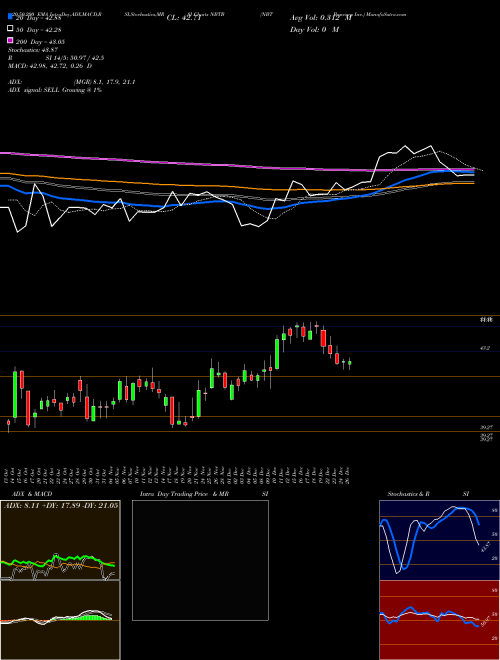Select the ADX: 8.11 +DY: 17.89 -DY: 21.05 header
Screen dimensions: 500x660
[x=61, y=505]
